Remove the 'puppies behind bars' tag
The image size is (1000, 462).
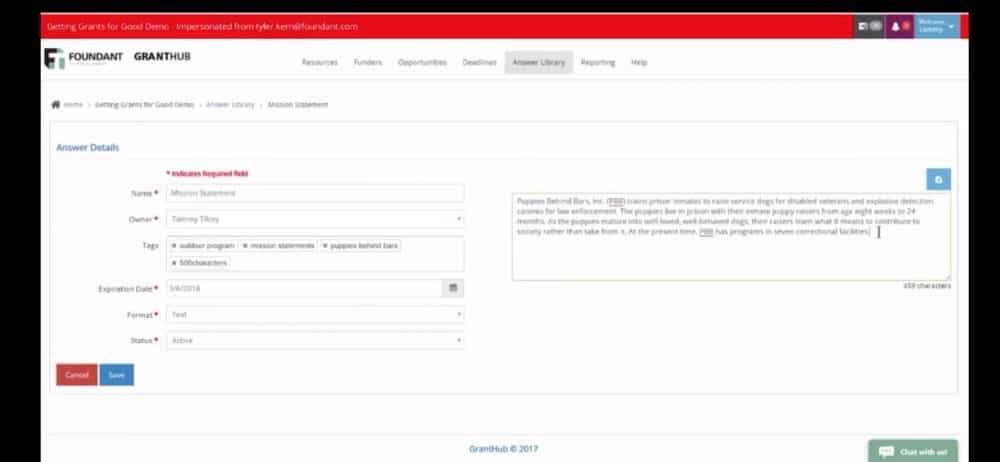[324, 246]
